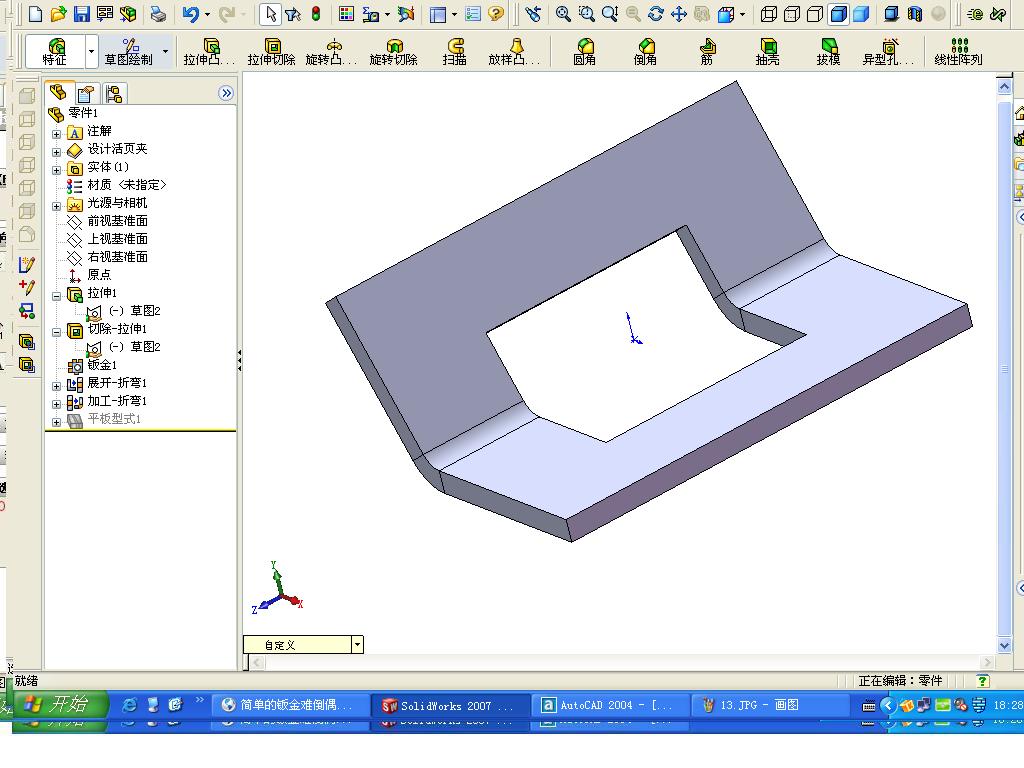This screenshot has width=1024, height=768.
Task: Click the 拔模 draft tool
Action: (x=828, y=52)
